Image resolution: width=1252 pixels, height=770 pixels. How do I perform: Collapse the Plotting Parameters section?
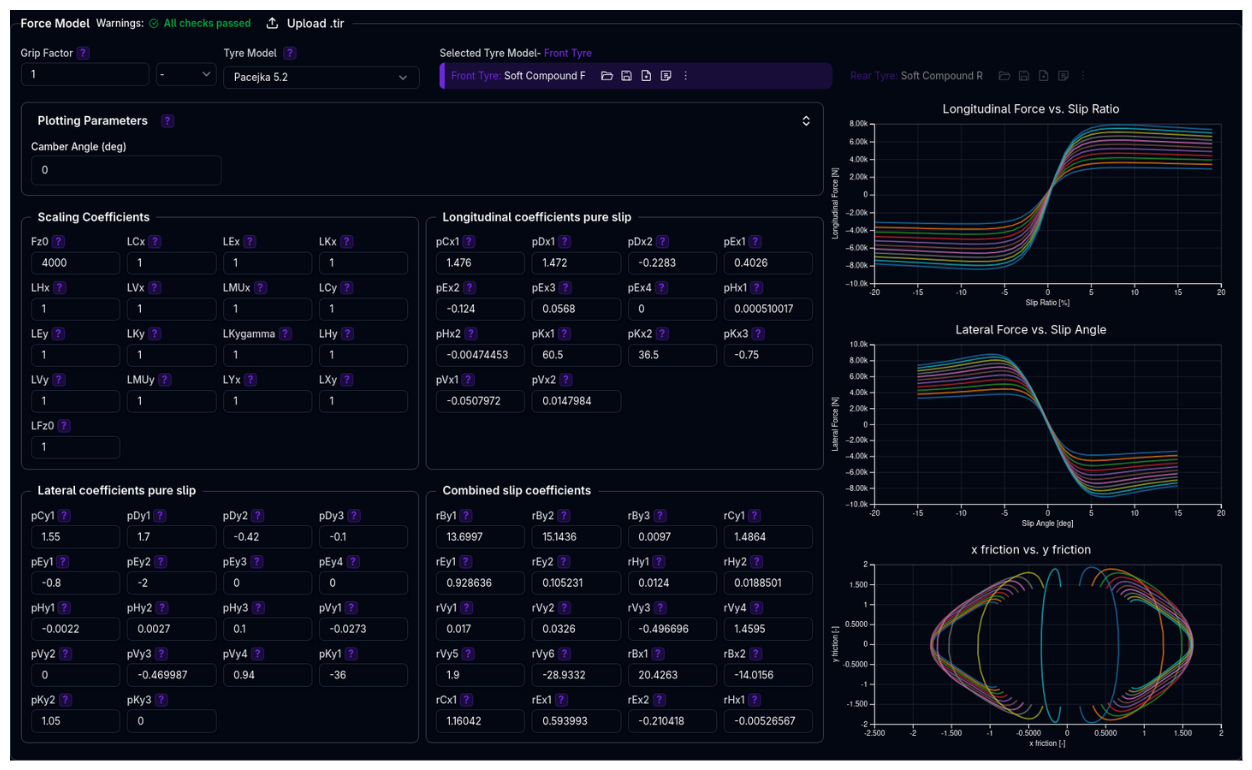(805, 121)
